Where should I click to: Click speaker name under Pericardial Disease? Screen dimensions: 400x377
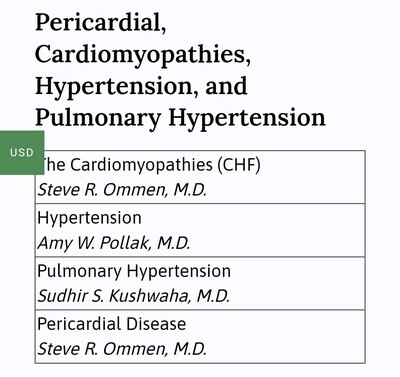point(122,349)
